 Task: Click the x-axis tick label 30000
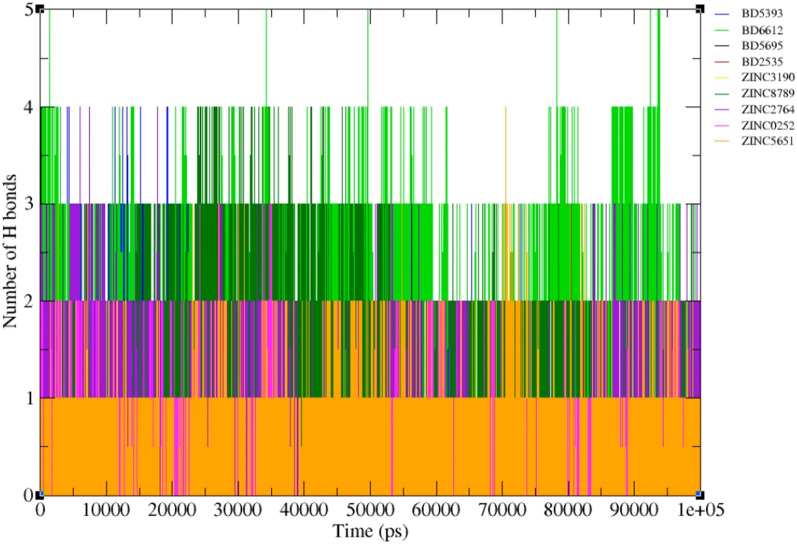(238, 509)
